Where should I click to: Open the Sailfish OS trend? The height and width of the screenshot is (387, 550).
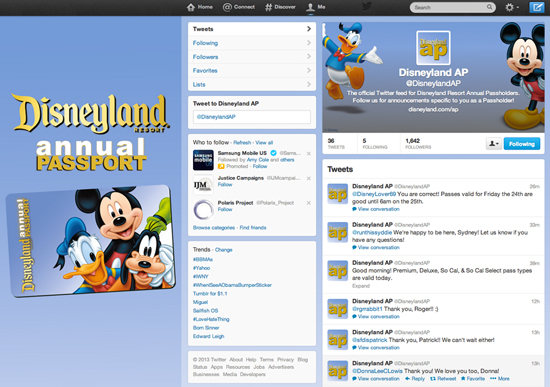coord(205,311)
